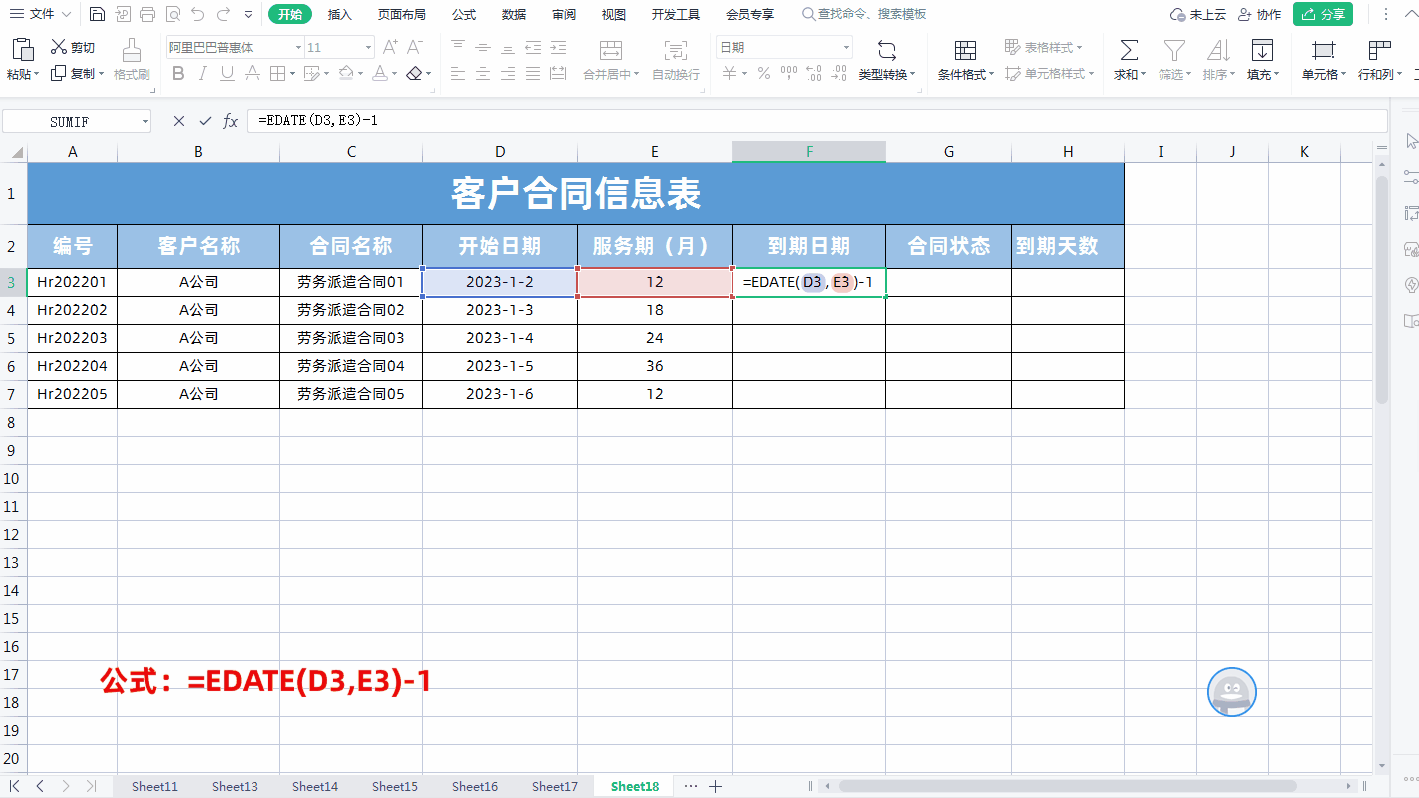This screenshot has height=798, width=1419.
Task: Align text top icon
Action: click(458, 47)
